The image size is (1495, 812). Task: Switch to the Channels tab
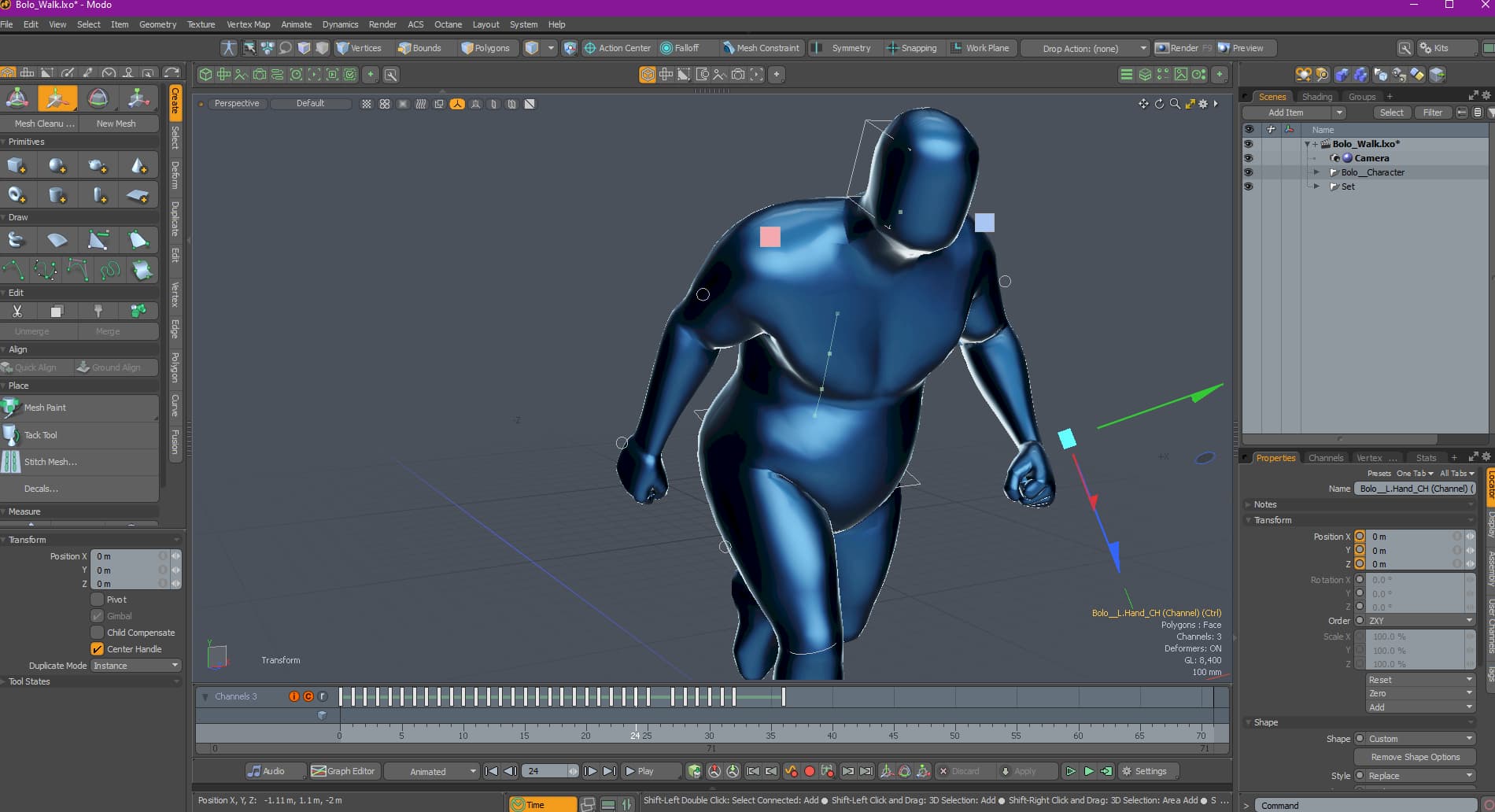click(1325, 458)
